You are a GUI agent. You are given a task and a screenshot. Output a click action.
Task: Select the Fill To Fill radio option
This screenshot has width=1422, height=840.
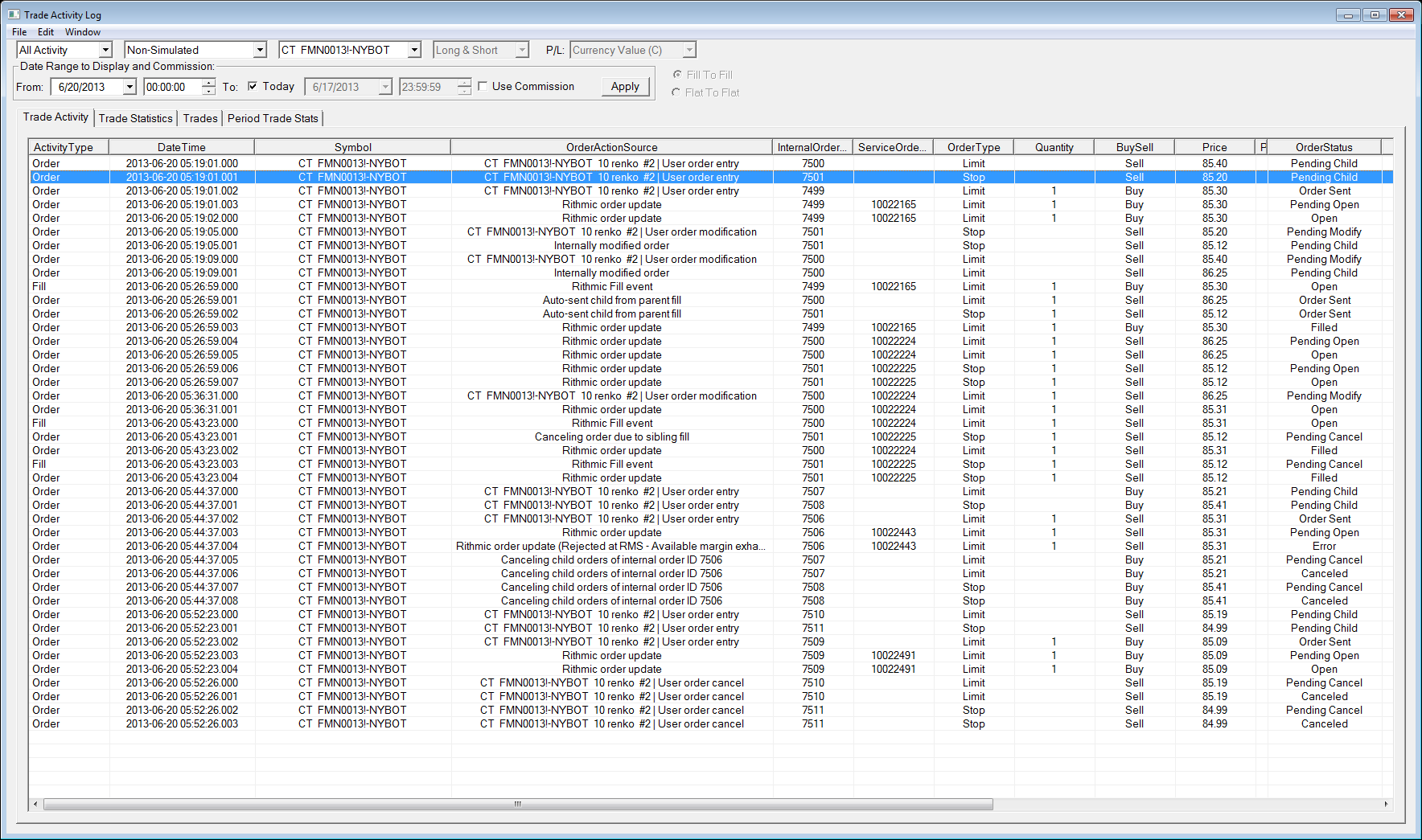pyautogui.click(x=677, y=75)
